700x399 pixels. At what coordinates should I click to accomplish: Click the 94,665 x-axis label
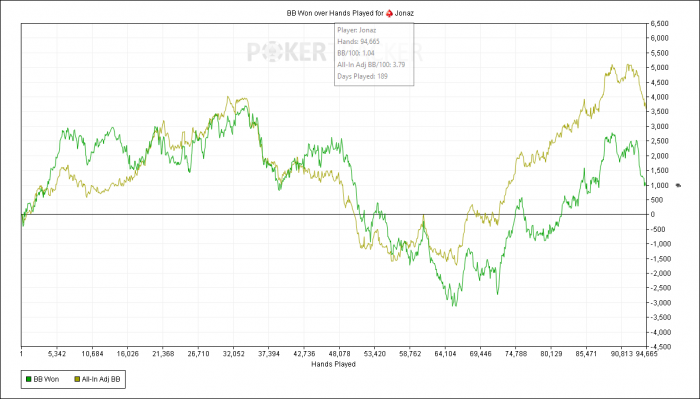[646, 354]
